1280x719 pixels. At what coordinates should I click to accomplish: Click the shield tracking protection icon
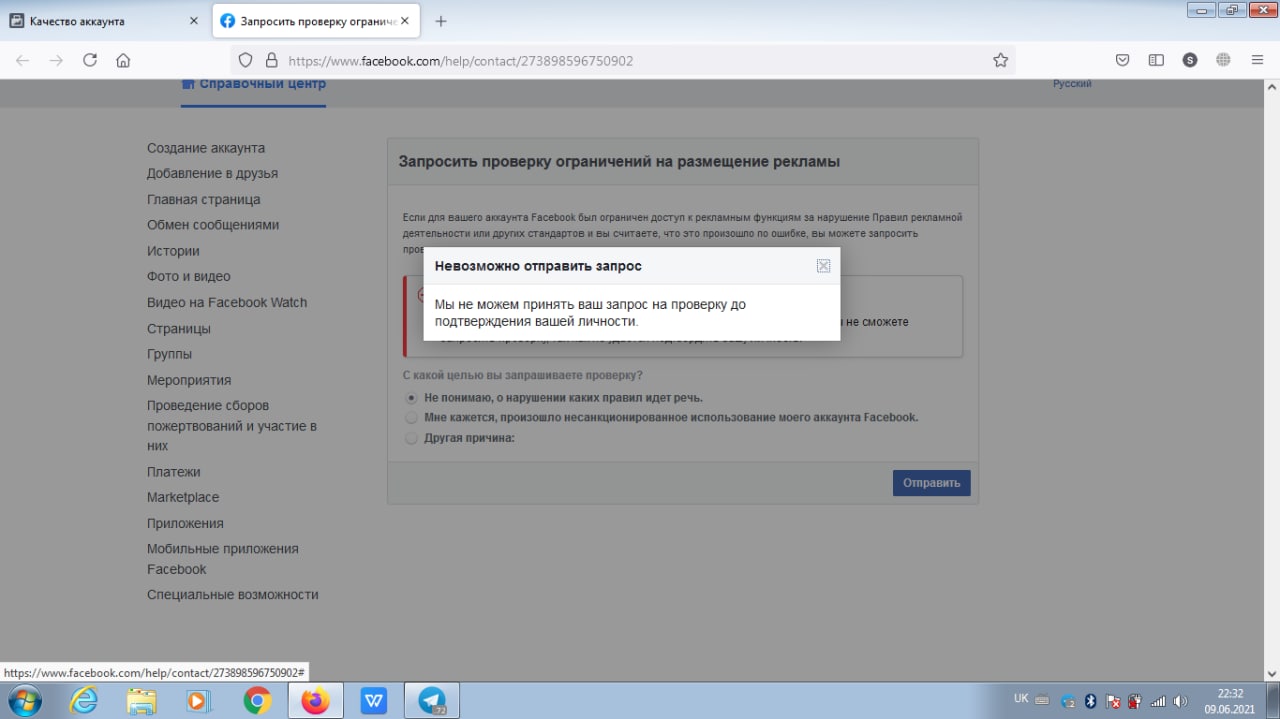[x=247, y=60]
